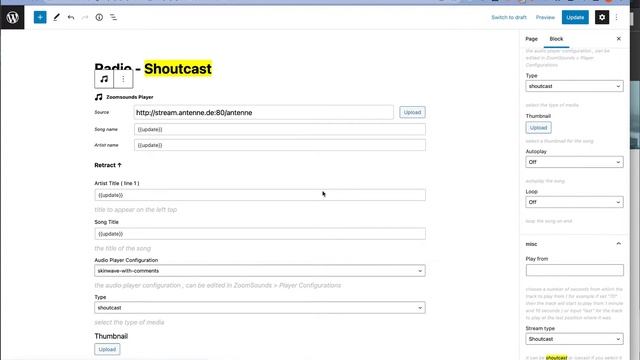Open the List View outline icon

pyautogui.click(x=113, y=17)
